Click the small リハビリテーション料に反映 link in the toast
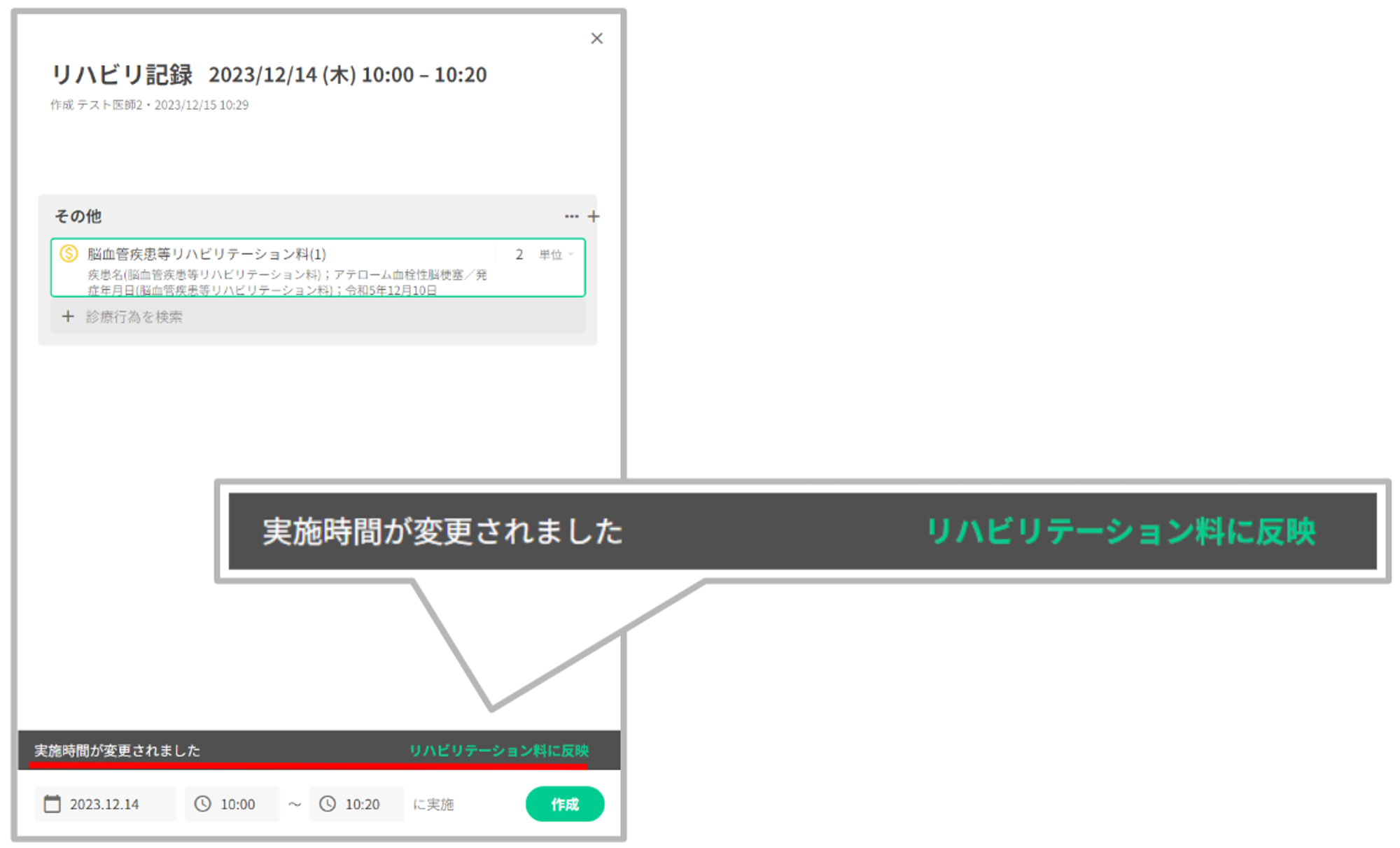Image resolution: width=1400 pixels, height=848 pixels. [x=498, y=751]
